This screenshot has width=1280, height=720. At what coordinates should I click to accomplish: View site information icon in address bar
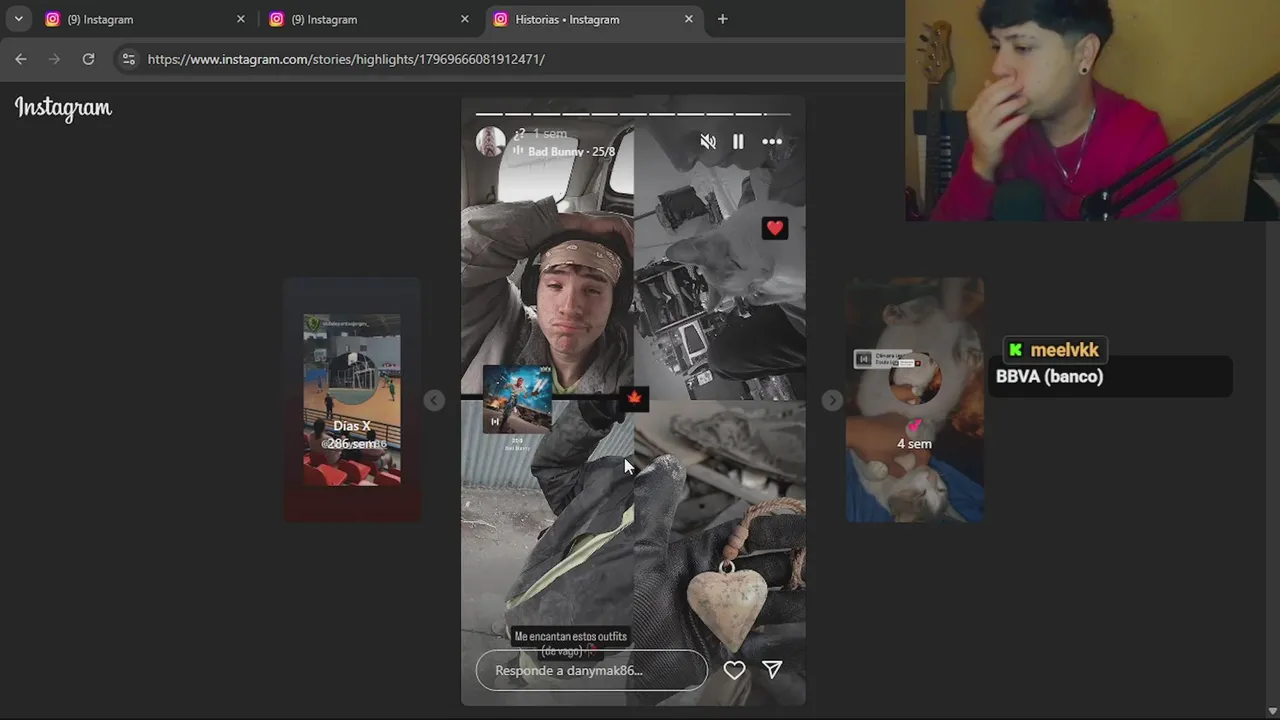tap(128, 59)
